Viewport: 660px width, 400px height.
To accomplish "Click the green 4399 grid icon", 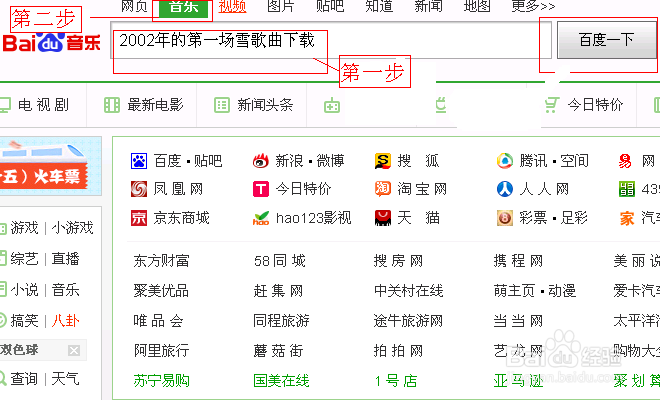I will (627, 189).
